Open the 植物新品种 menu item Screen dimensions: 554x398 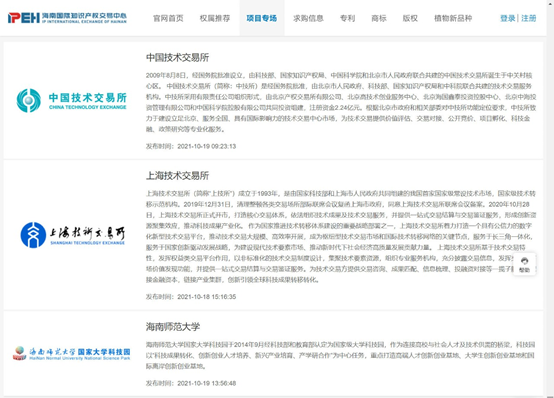click(x=453, y=18)
